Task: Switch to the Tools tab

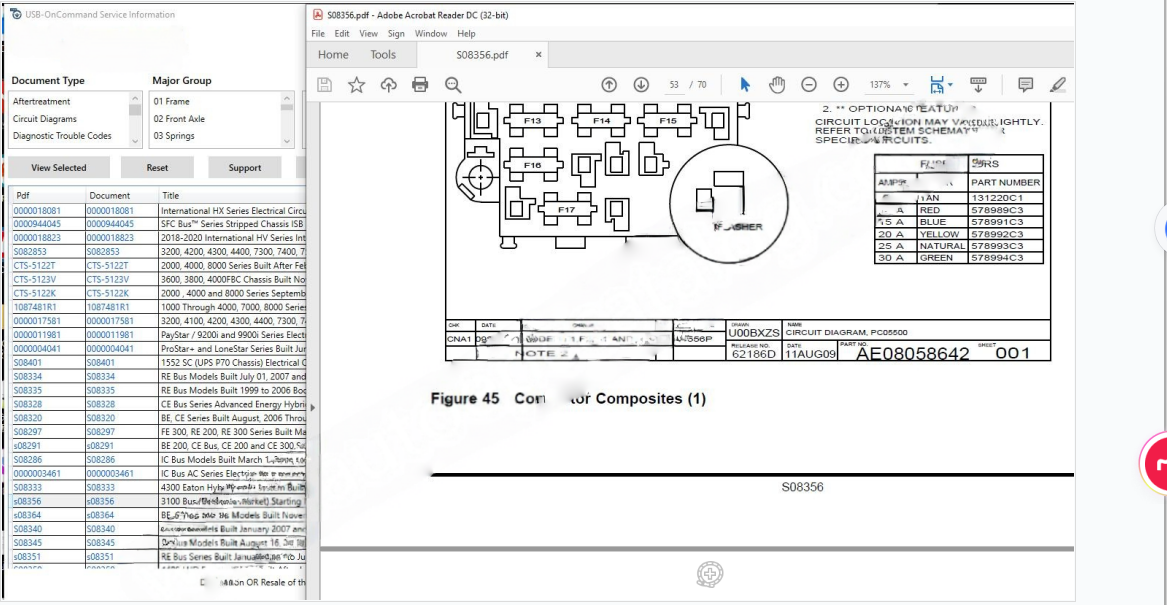Action: (383, 55)
